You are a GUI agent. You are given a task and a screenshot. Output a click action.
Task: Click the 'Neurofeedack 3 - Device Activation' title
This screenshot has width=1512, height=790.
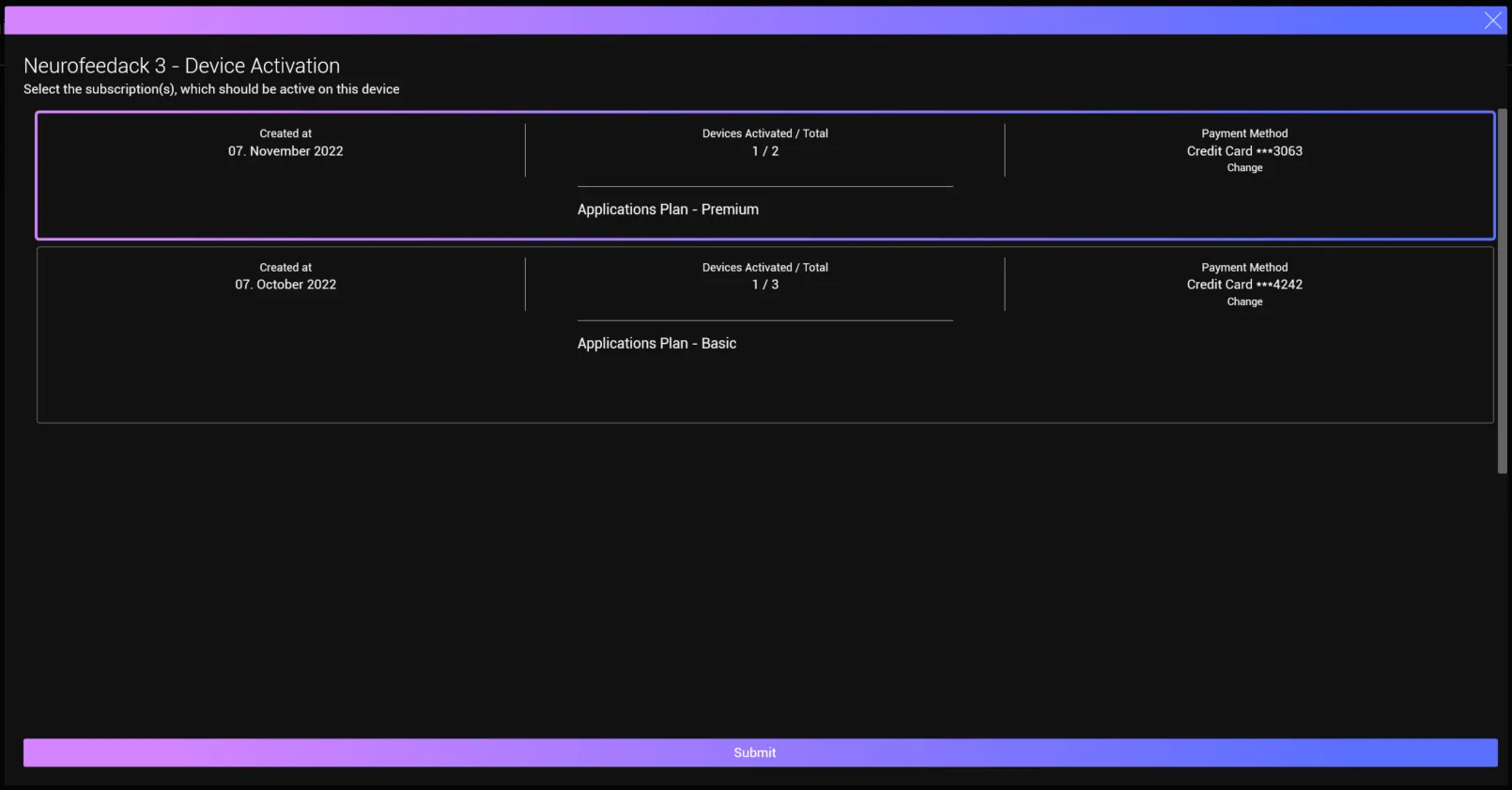pyautogui.click(x=182, y=66)
